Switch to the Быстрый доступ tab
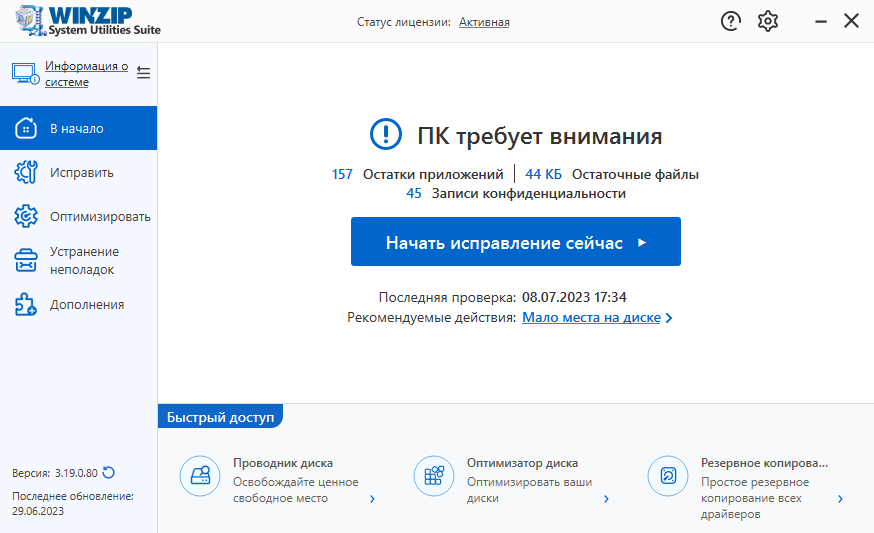Viewport: 874px width, 533px height. click(x=220, y=417)
